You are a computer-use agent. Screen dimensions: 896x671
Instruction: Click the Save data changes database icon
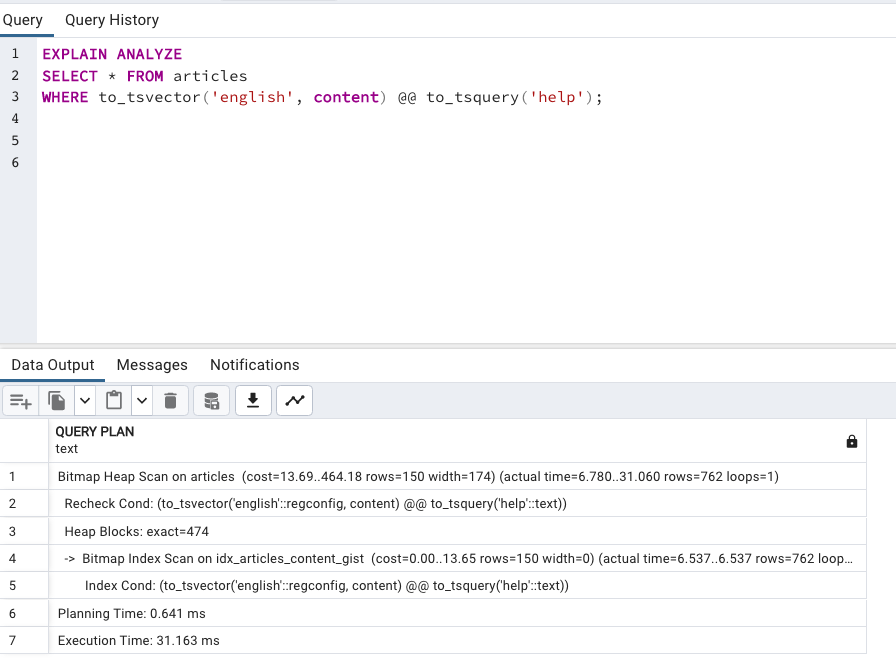tap(211, 401)
